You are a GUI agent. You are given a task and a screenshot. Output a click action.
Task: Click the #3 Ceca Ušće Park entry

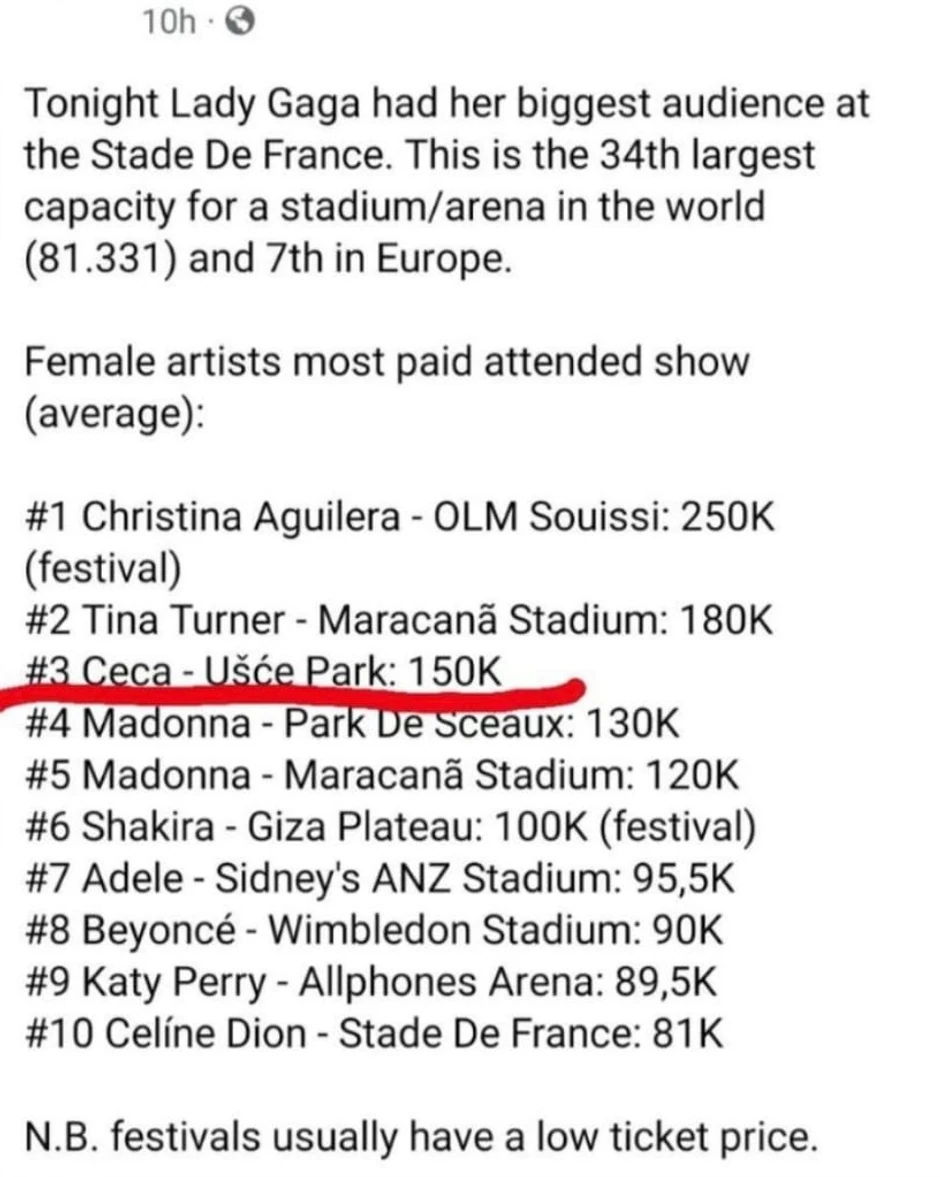[266, 670]
